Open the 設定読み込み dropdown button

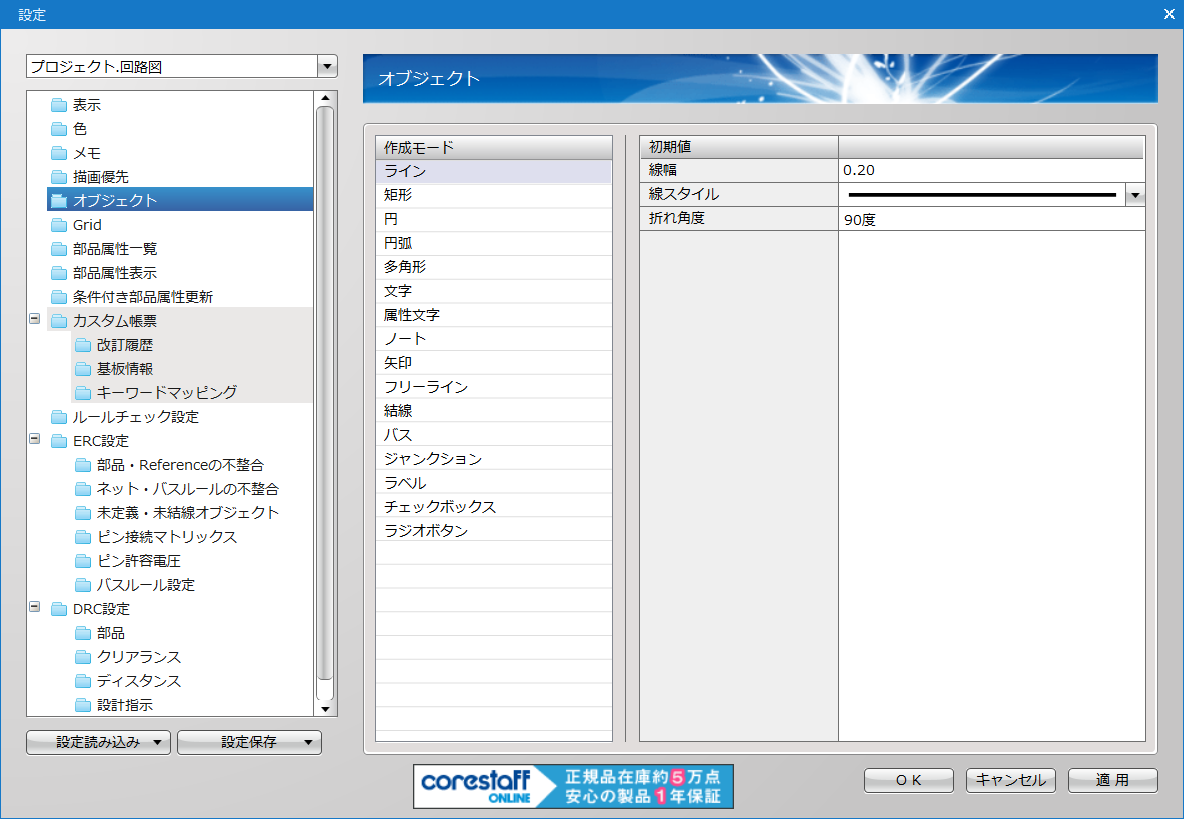(158, 742)
